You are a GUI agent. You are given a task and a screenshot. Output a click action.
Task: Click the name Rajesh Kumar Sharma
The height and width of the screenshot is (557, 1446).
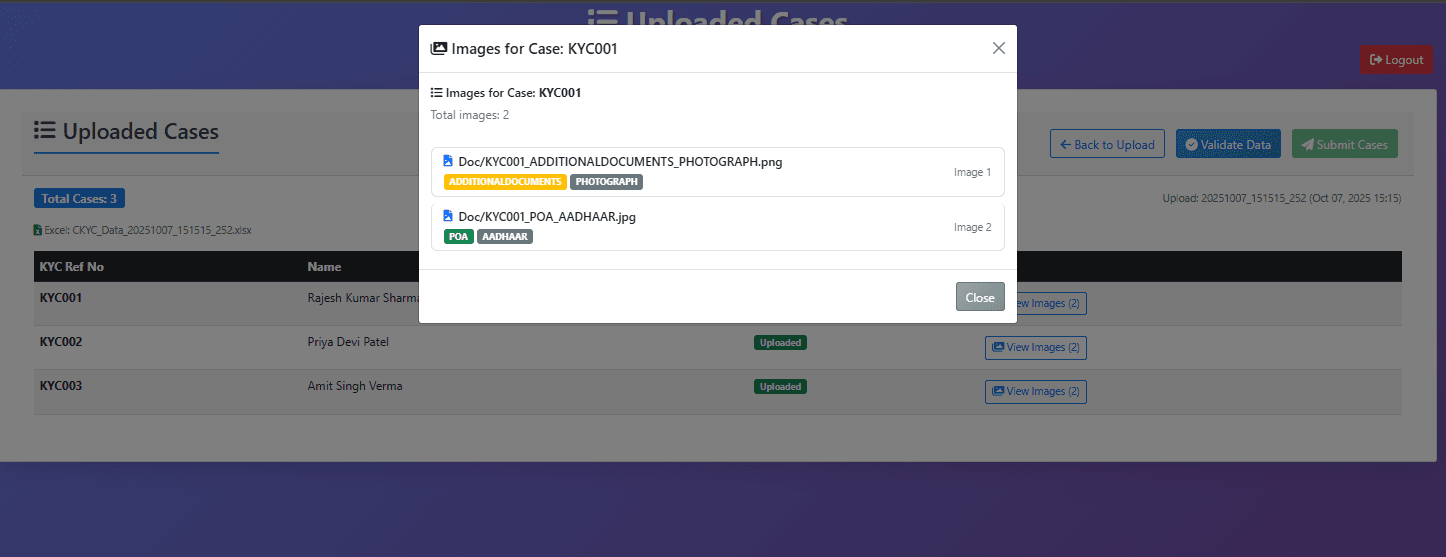(x=363, y=298)
